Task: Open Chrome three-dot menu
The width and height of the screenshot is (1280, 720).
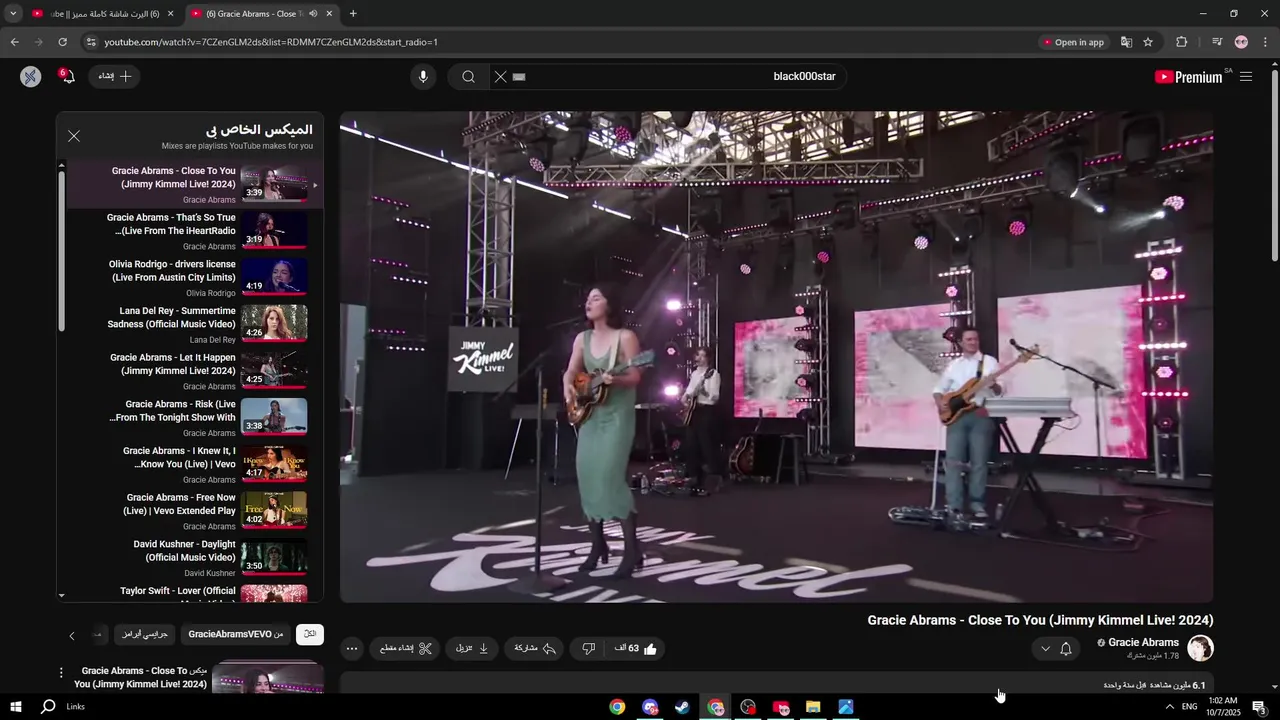Action: point(1265,42)
